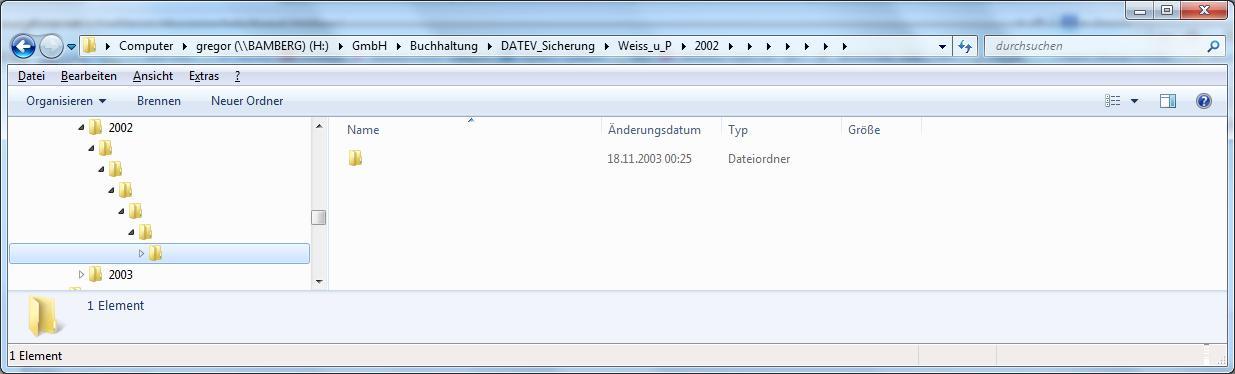Minimize the Explorer window
Viewport: 1235px width, 374px height.
click(1140, 10)
